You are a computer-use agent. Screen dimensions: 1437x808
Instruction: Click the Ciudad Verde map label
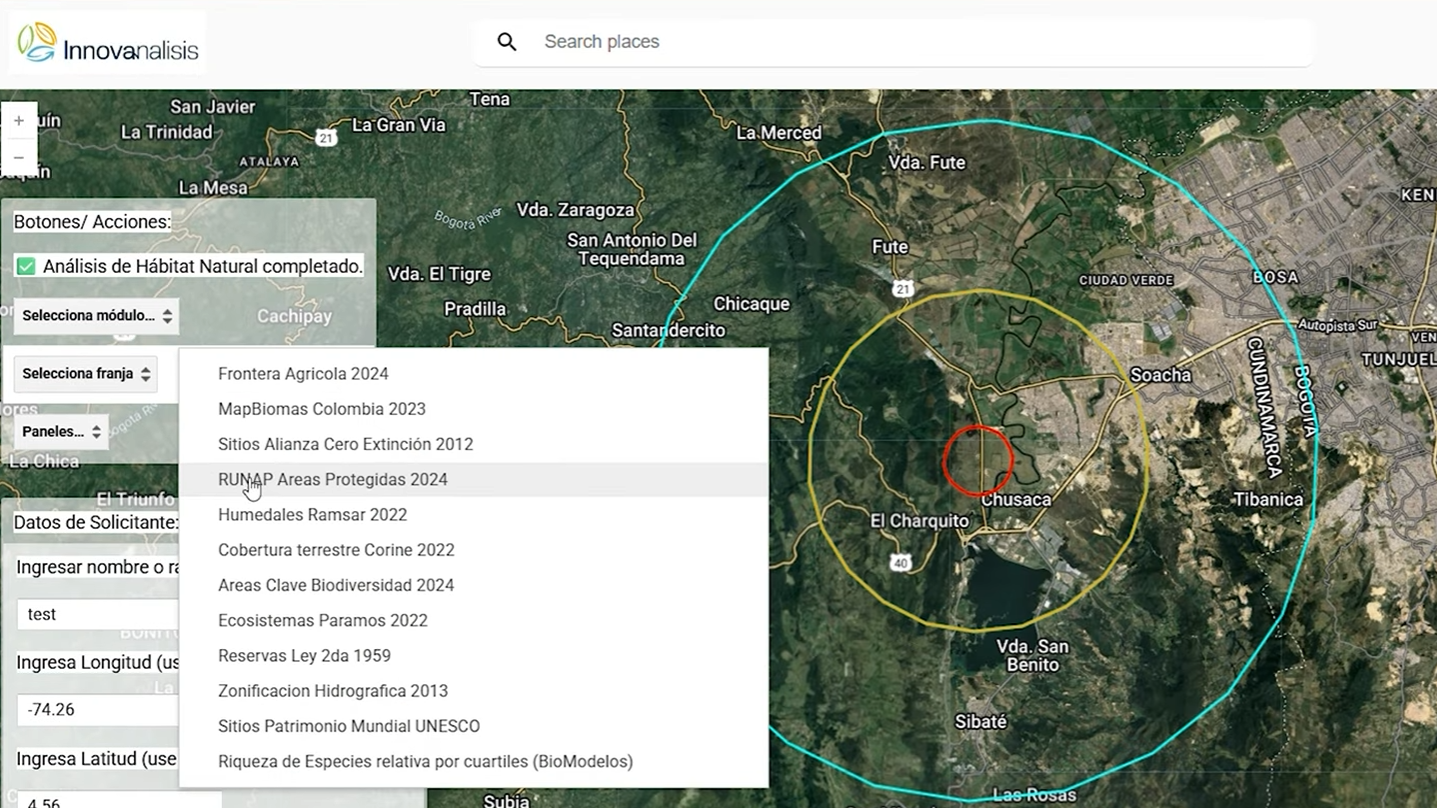pyautogui.click(x=1125, y=280)
